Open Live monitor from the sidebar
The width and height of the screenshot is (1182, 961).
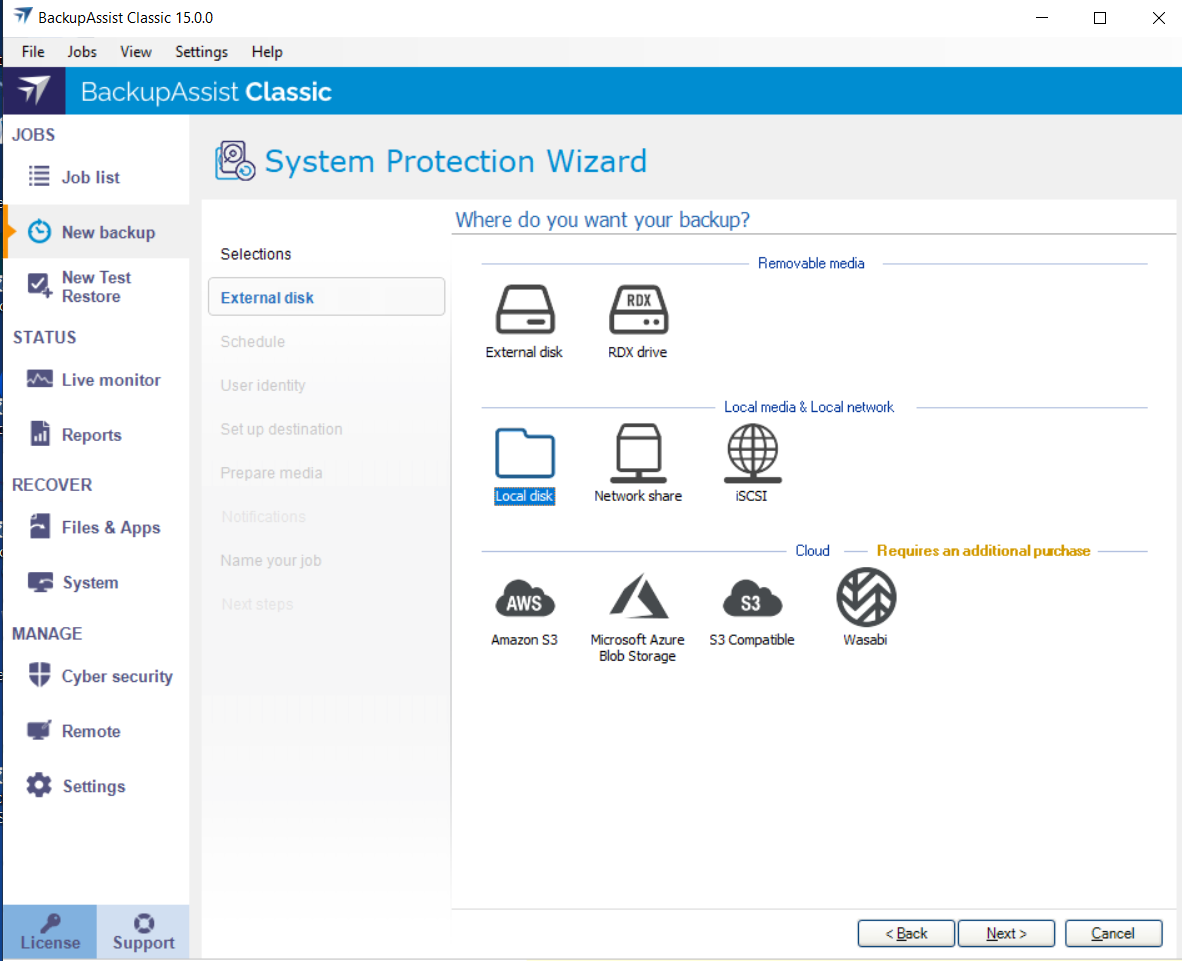pos(110,380)
